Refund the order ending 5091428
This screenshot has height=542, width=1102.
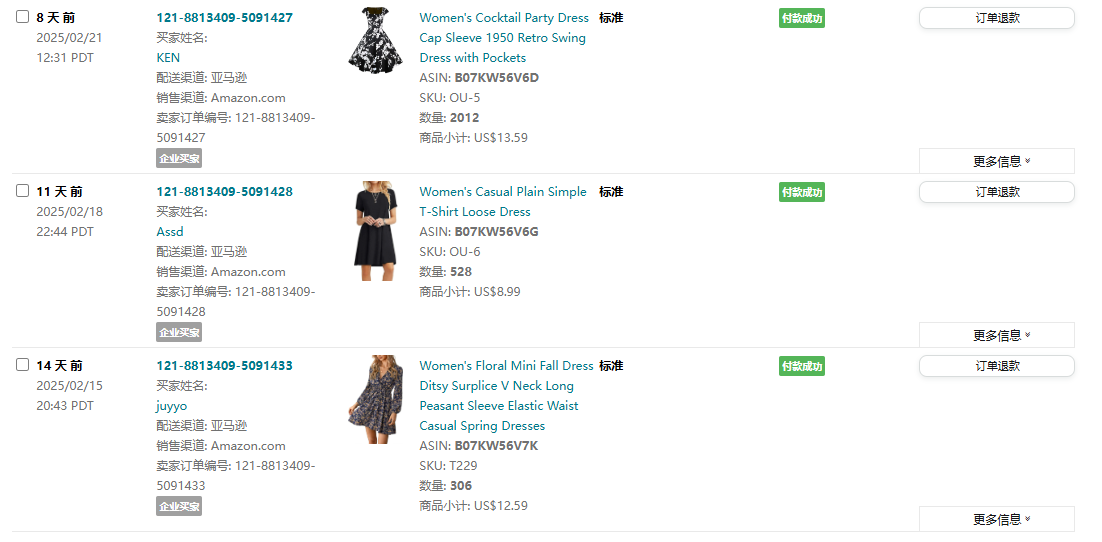[996, 192]
